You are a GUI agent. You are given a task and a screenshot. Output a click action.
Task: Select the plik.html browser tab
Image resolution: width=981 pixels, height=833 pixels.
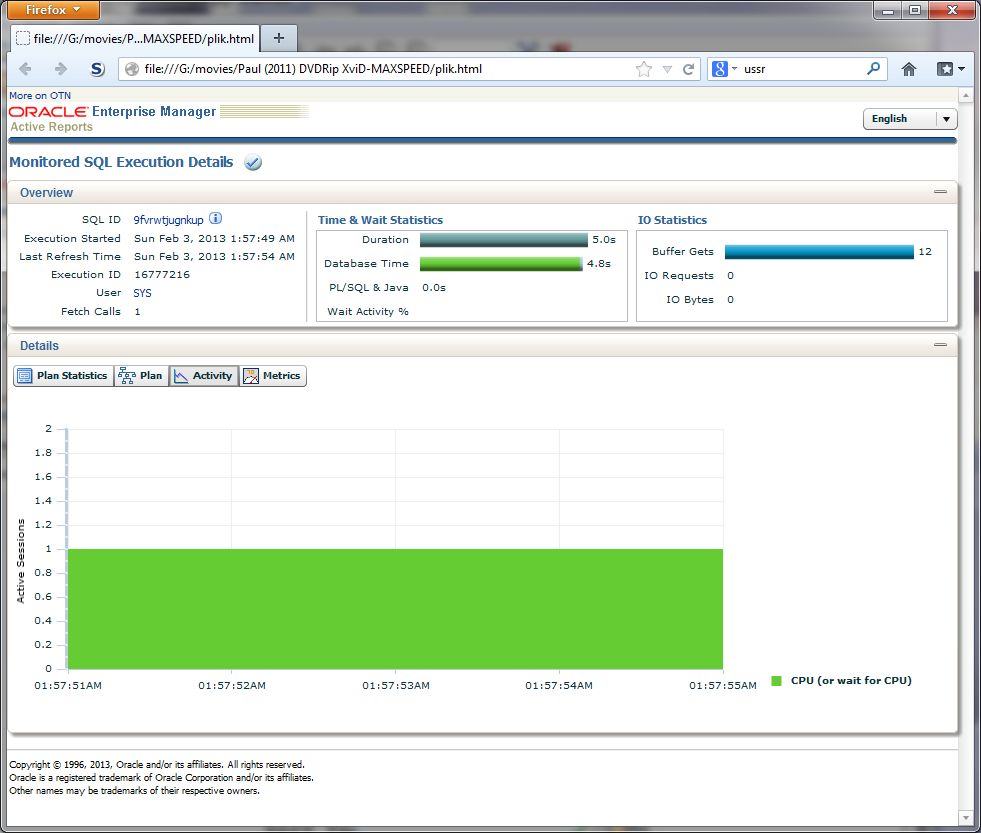point(135,38)
